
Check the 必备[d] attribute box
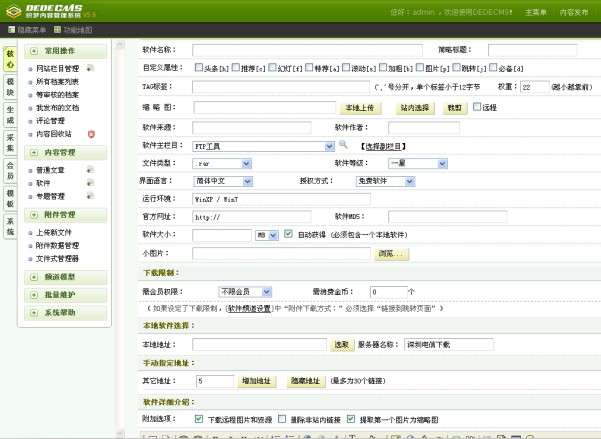pyautogui.click(x=493, y=67)
